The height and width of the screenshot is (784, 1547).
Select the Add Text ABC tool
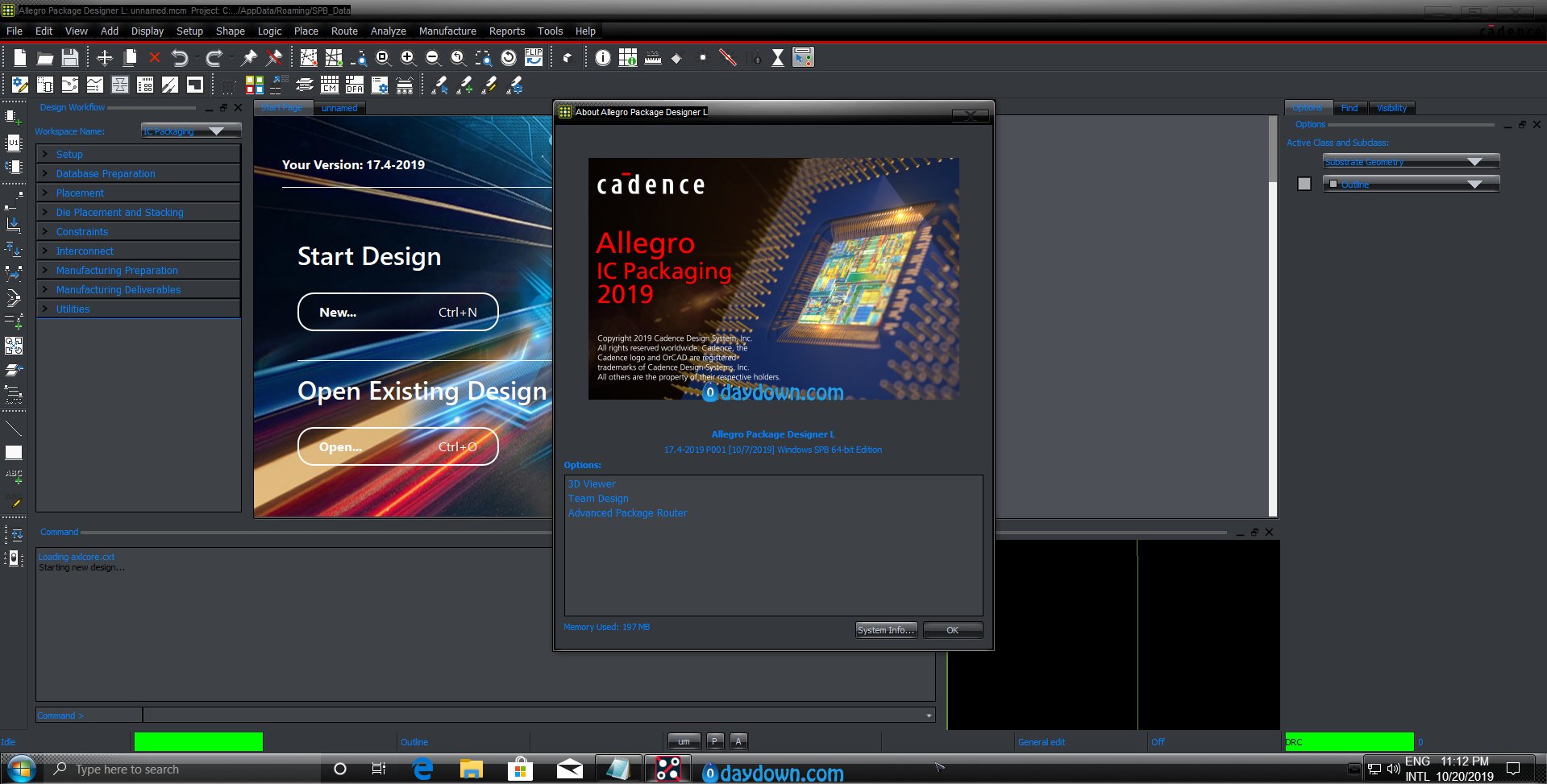click(x=14, y=476)
